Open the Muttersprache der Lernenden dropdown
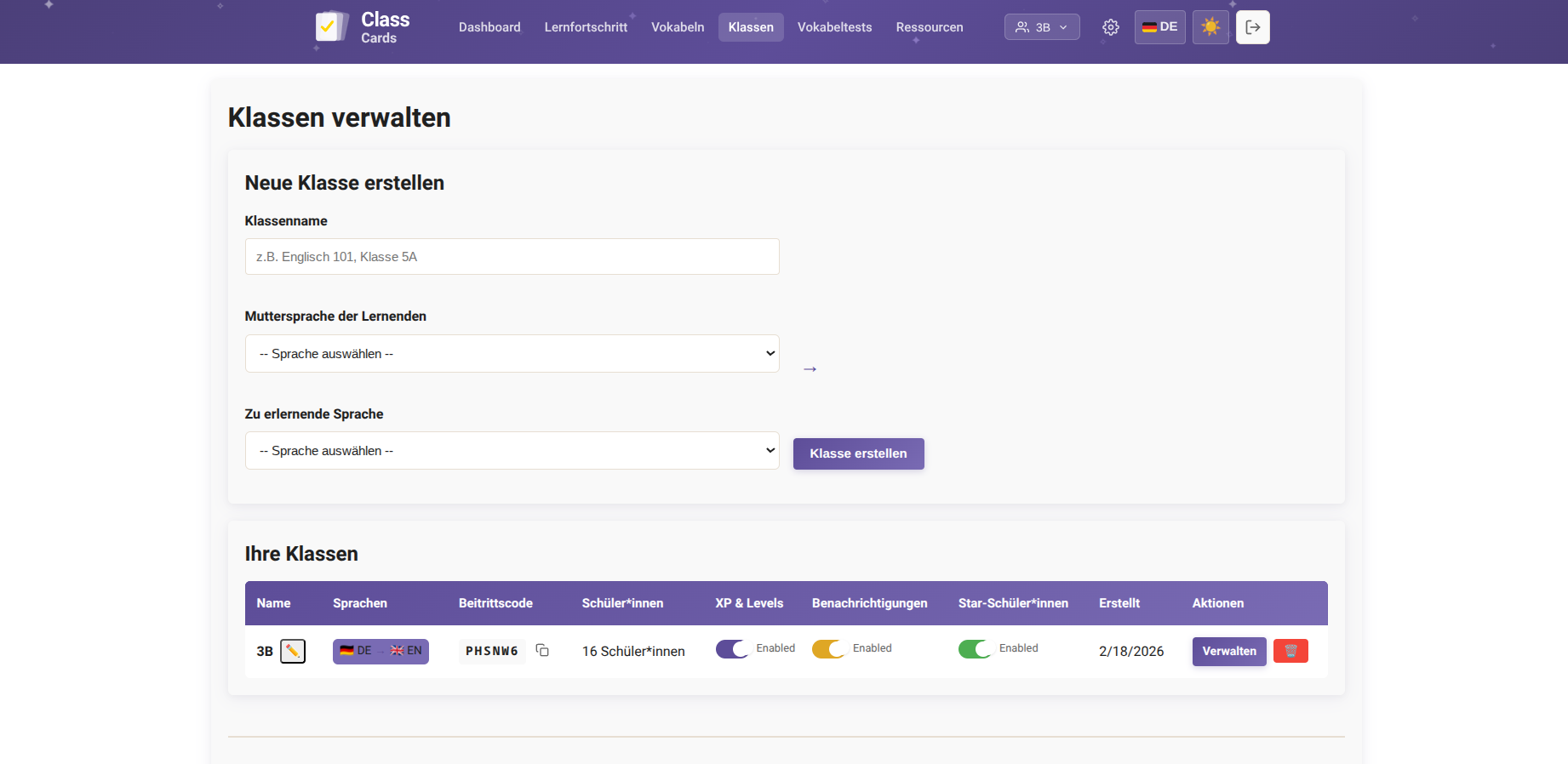 point(512,354)
